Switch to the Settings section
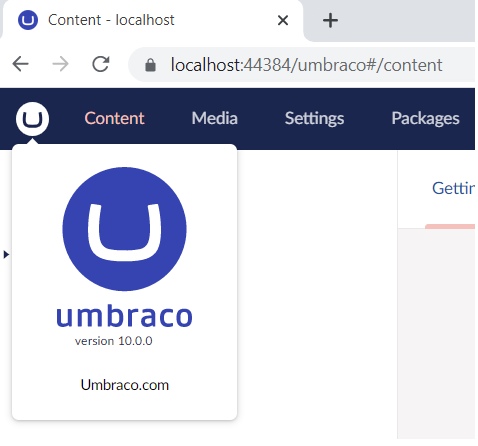This screenshot has height=446, width=478. click(314, 118)
